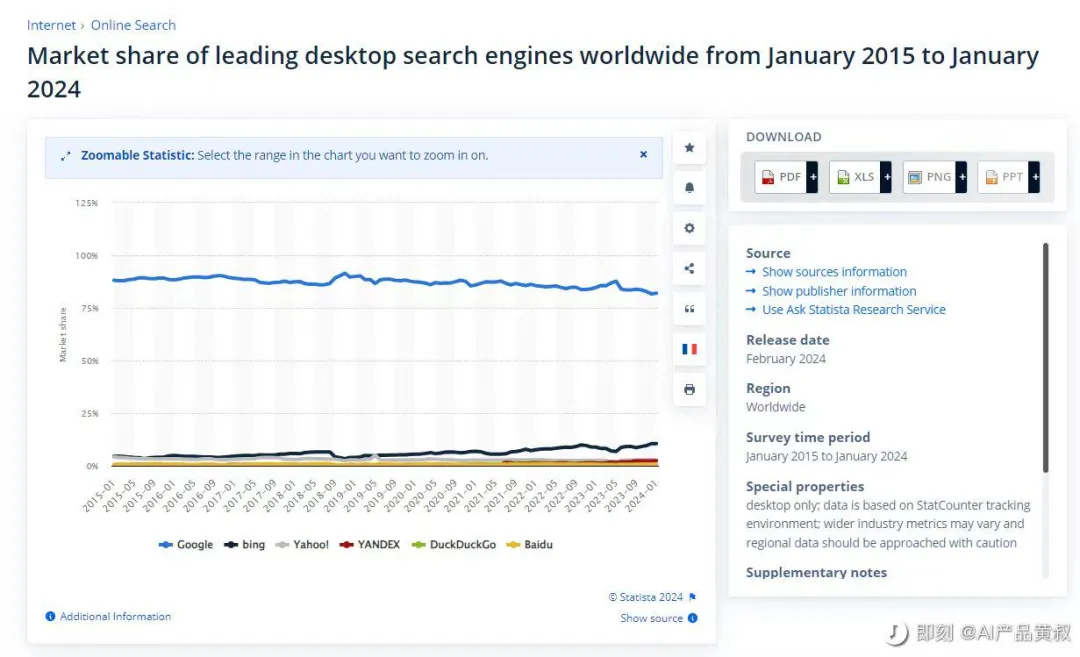Viewport: 1080px width, 657px height.
Task: Click the 2024-01 axis label
Action: pyautogui.click(x=642, y=496)
